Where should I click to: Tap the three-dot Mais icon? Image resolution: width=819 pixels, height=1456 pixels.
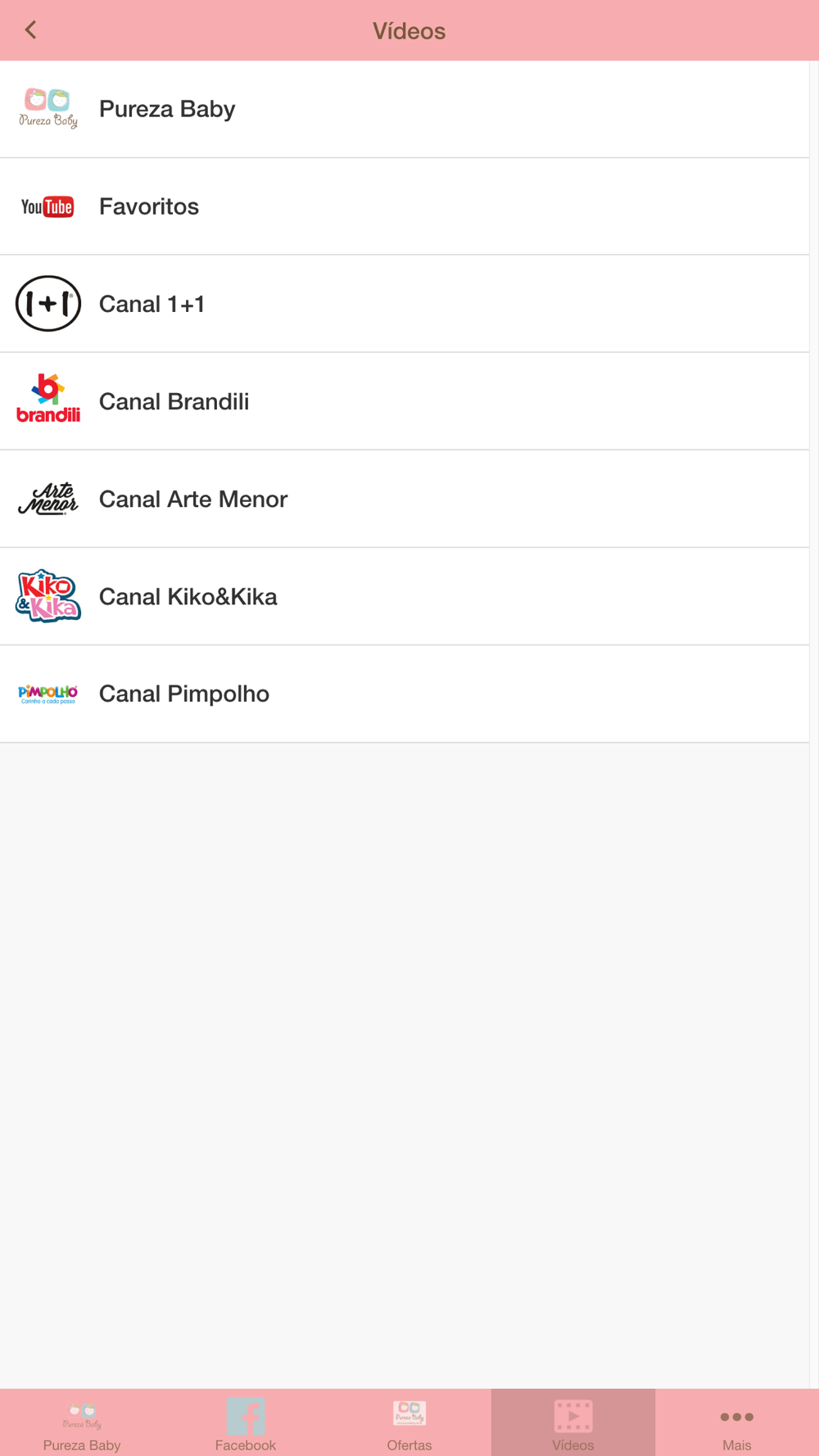[737, 1417]
